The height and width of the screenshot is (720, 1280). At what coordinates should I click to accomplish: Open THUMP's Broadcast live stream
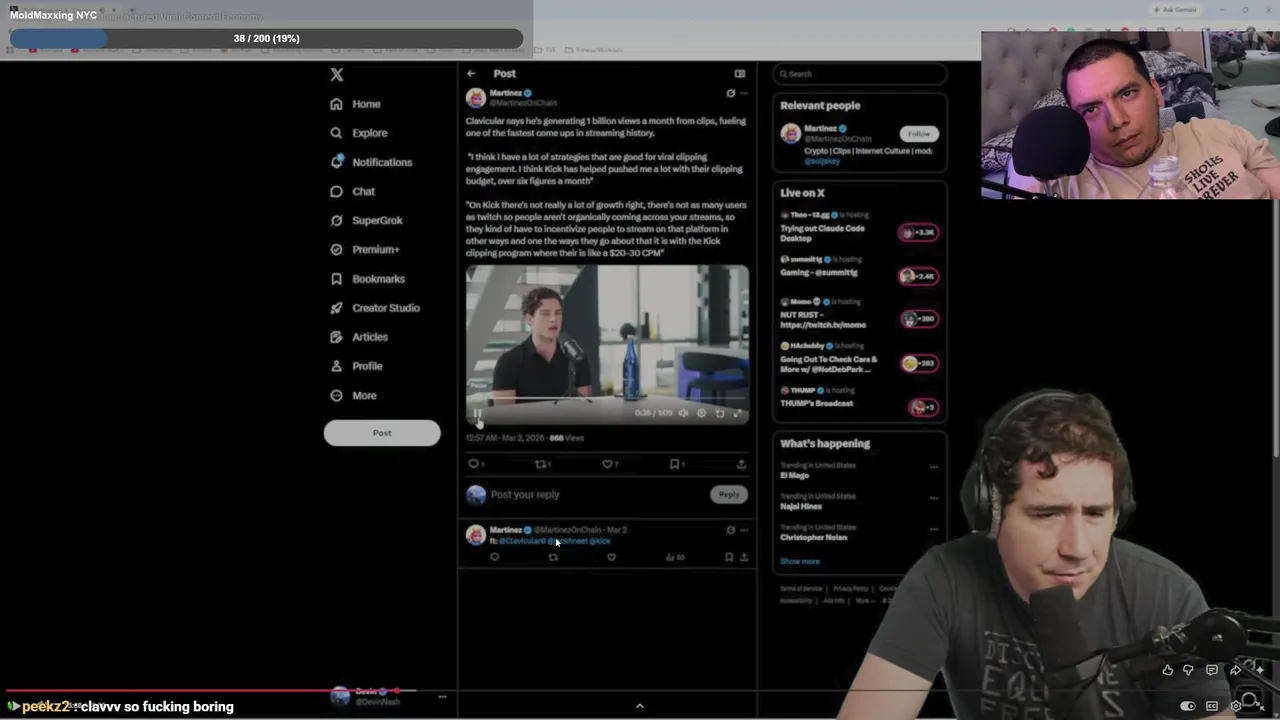pos(817,403)
